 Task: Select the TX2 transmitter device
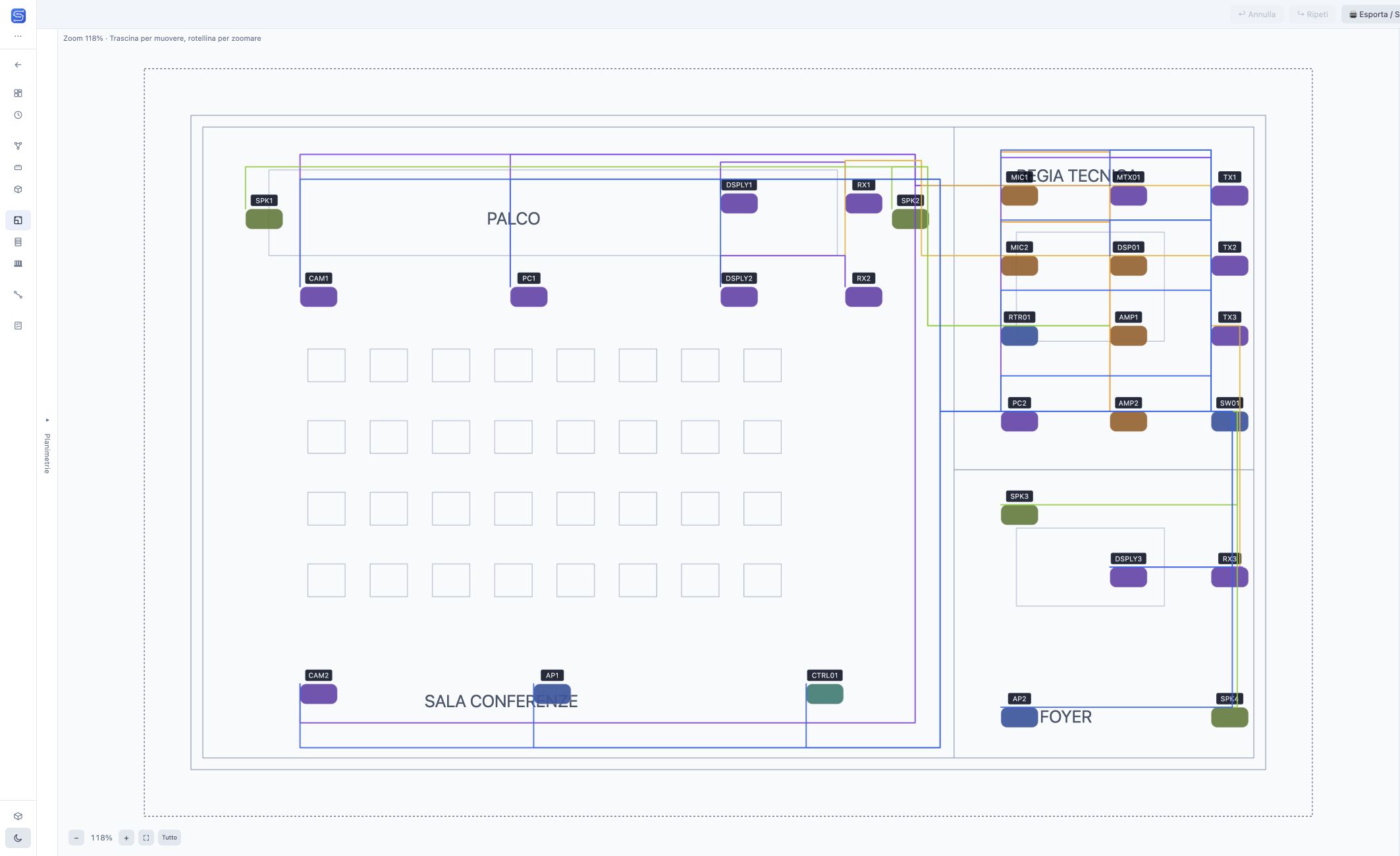tap(1229, 266)
